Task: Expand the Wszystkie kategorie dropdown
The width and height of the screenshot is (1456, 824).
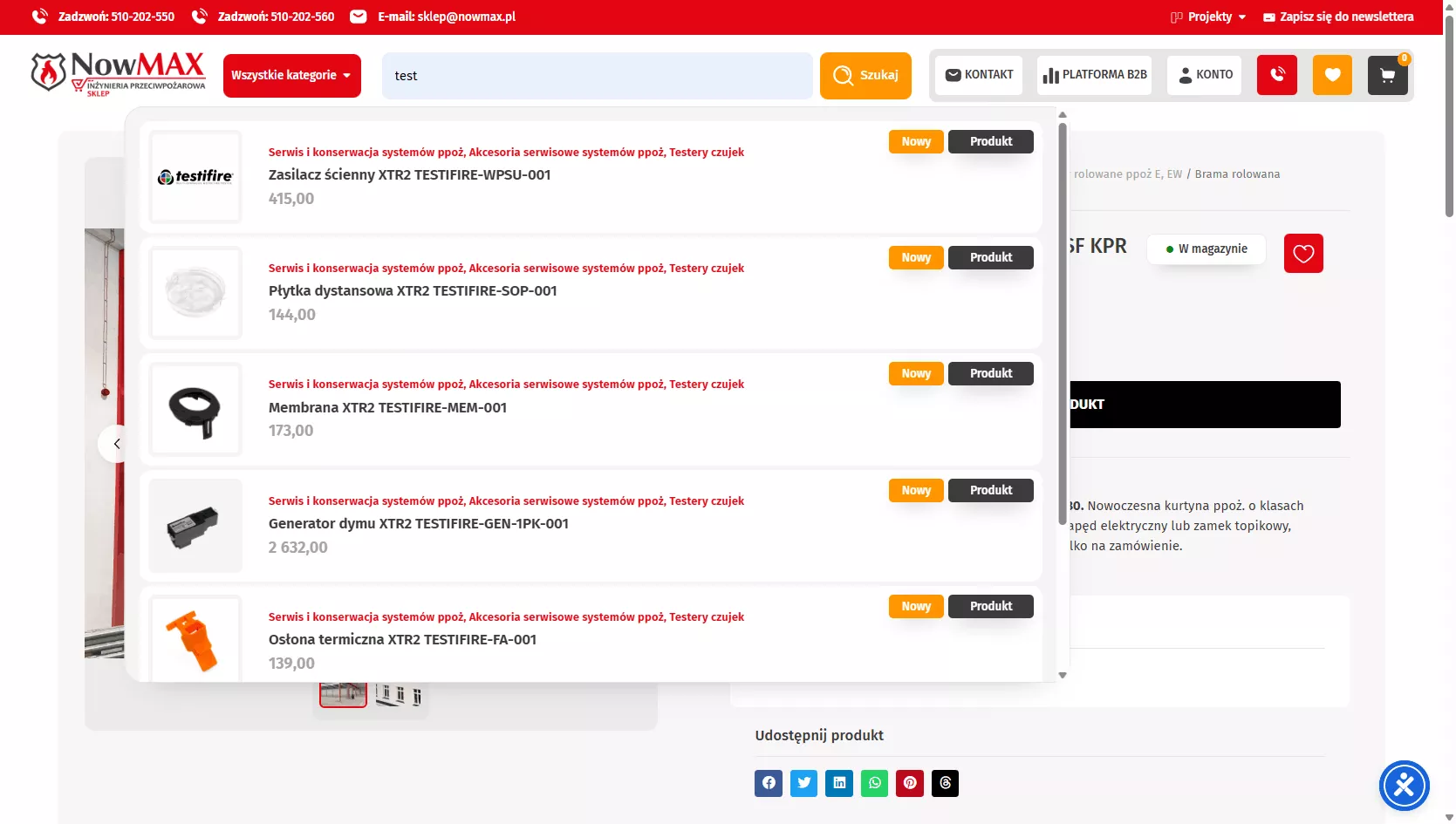Action: point(291,76)
